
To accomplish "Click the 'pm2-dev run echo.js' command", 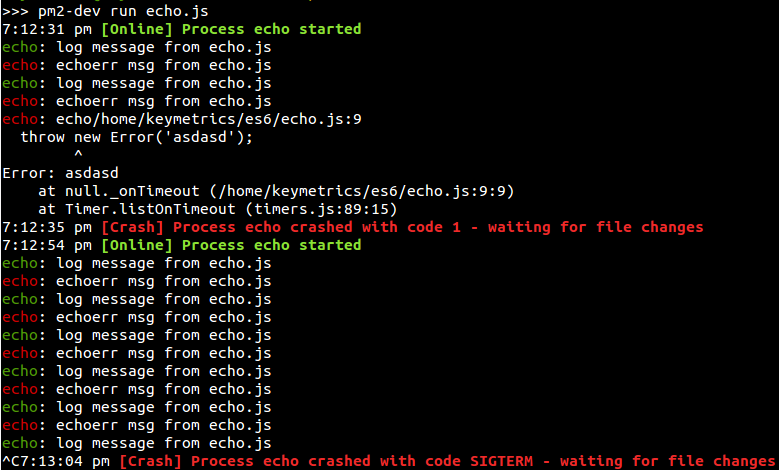I will click(123, 11).
